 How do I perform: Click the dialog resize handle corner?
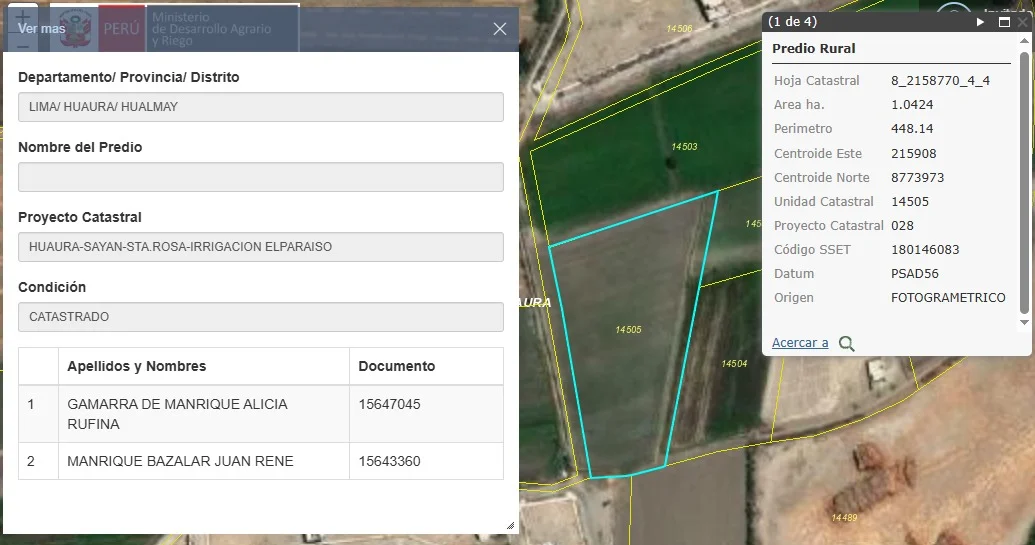(x=510, y=525)
